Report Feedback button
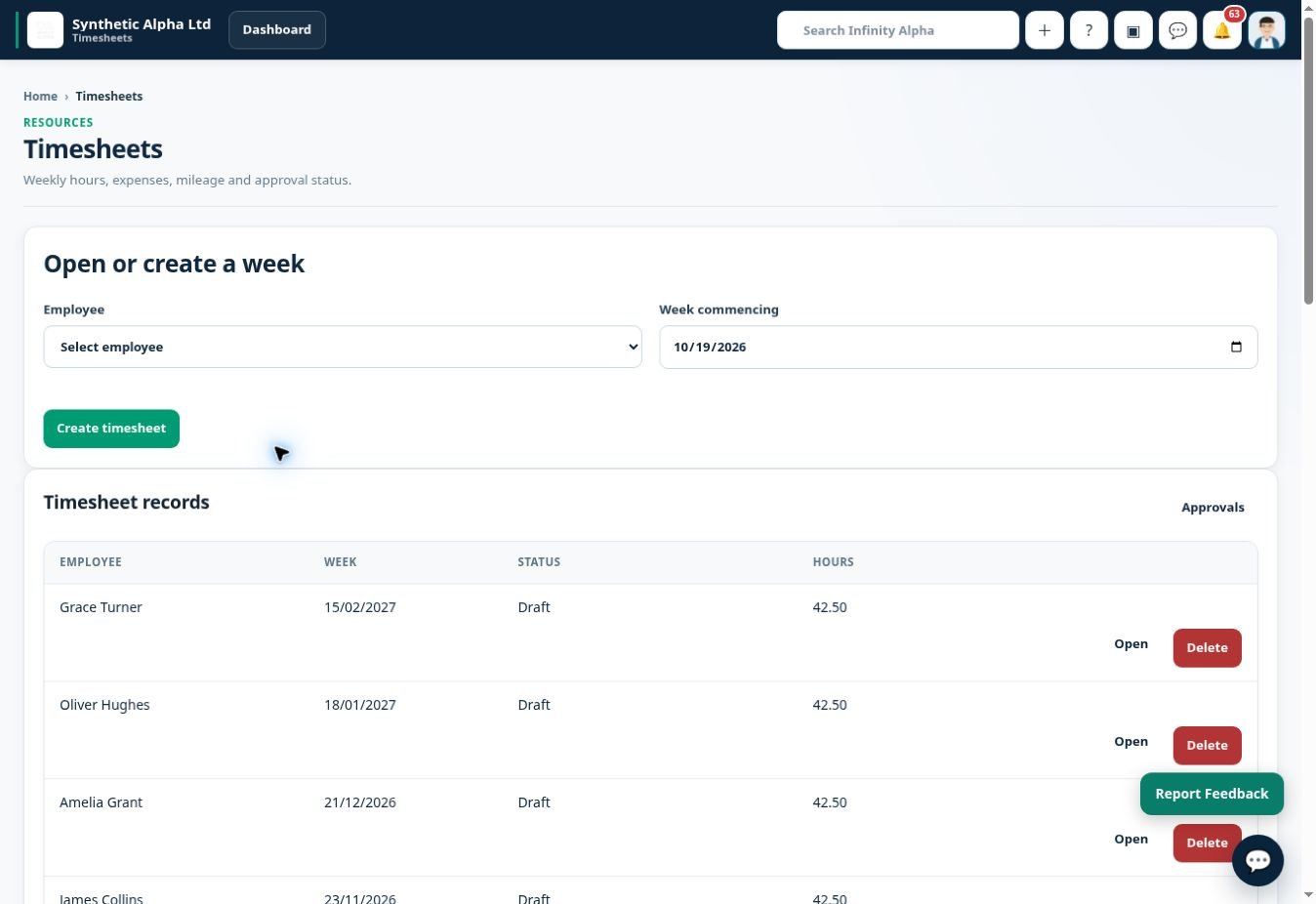1316x904 pixels. [x=1212, y=794]
